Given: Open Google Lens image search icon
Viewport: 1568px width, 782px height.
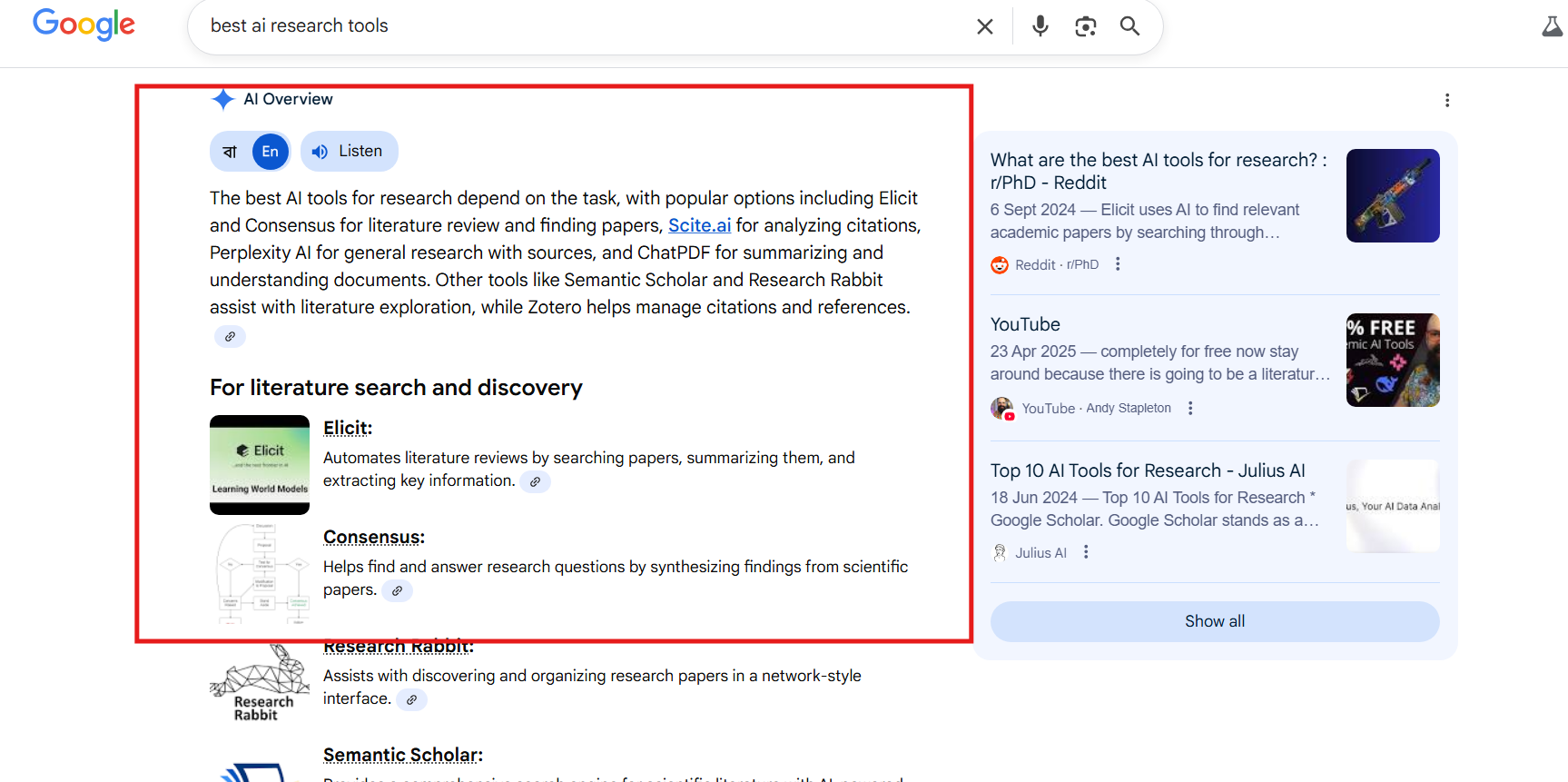Looking at the screenshot, I should click(x=1085, y=26).
